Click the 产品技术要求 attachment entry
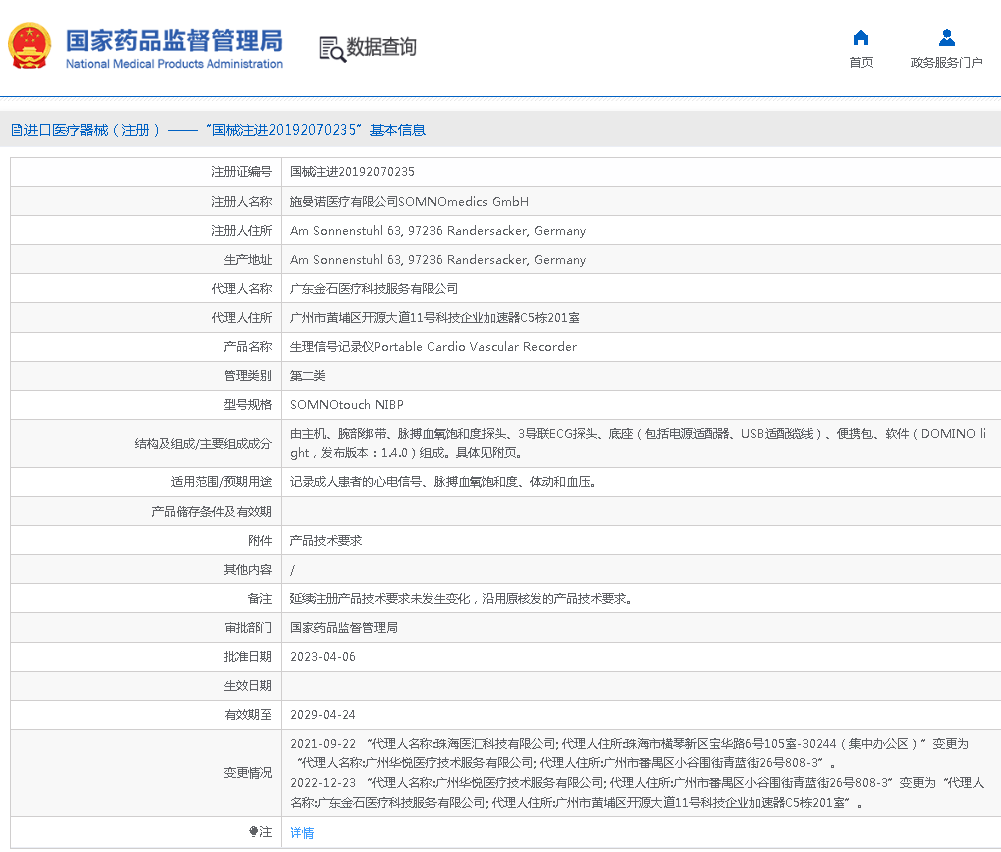The height and width of the screenshot is (852, 1001). 326,540
